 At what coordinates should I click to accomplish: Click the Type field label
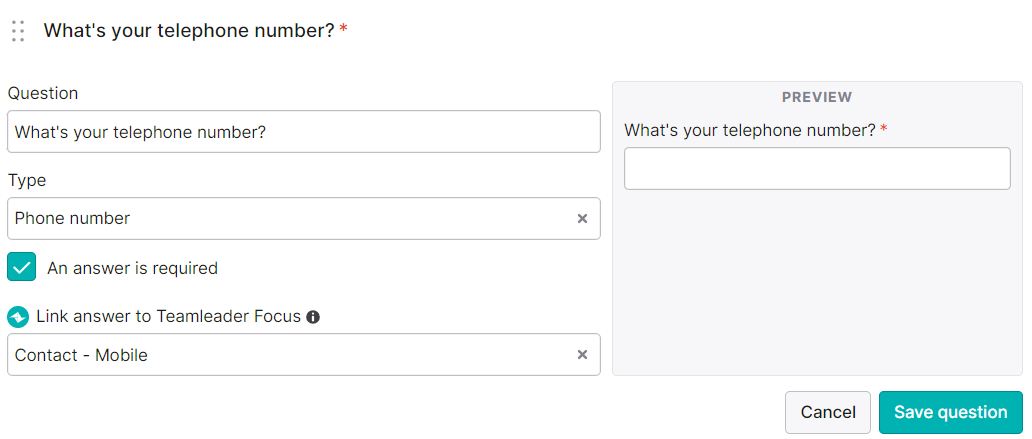point(27,181)
